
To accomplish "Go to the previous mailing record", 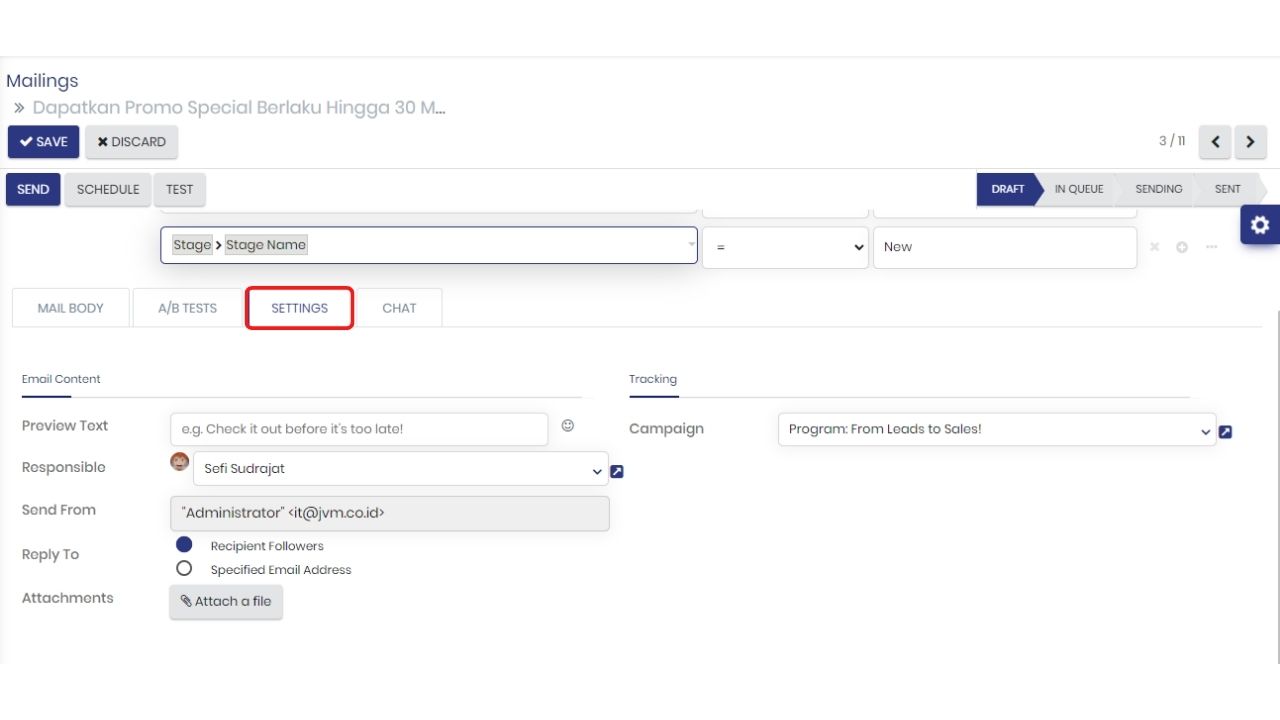I will [x=1215, y=142].
